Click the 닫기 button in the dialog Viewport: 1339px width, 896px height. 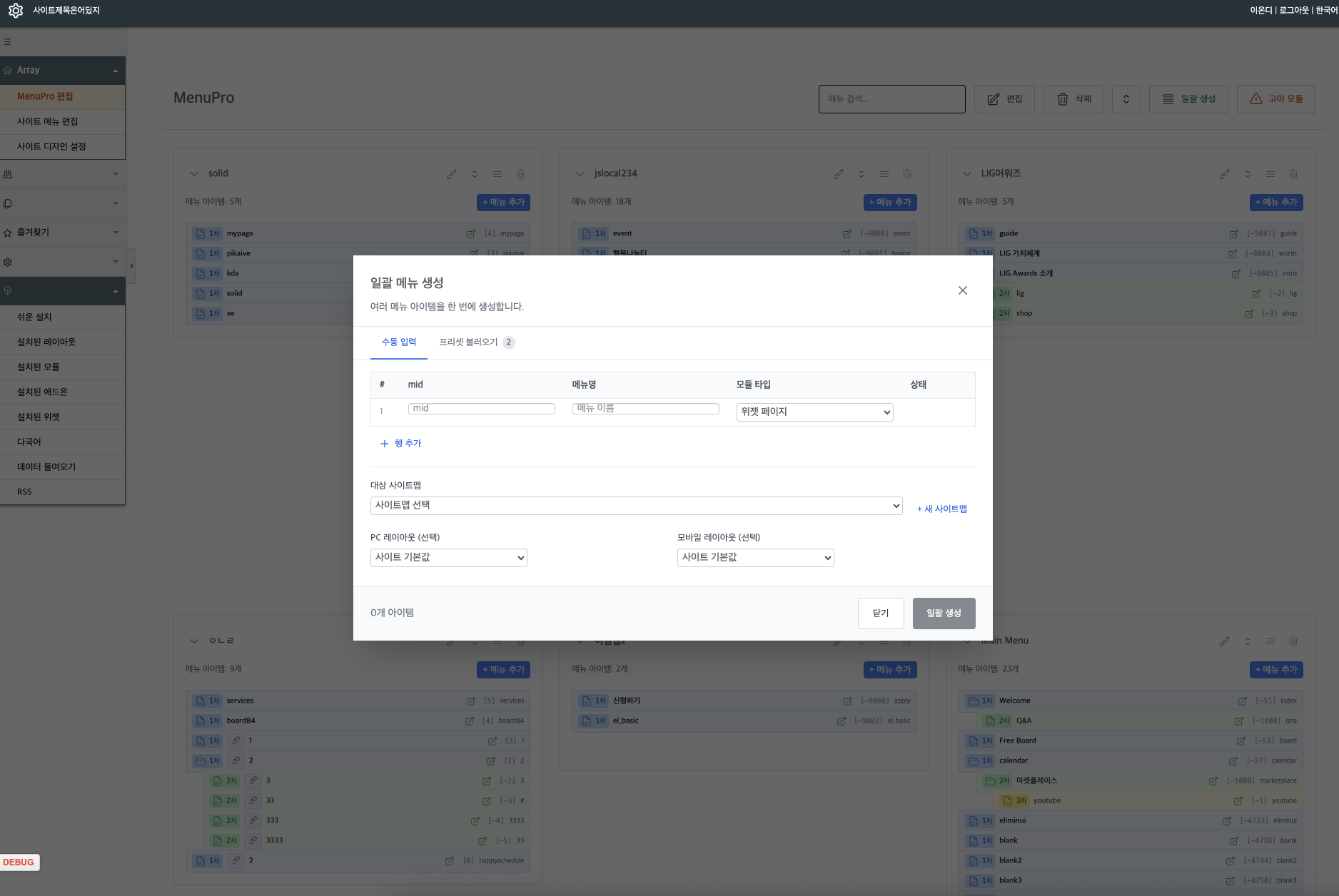[x=880, y=614]
